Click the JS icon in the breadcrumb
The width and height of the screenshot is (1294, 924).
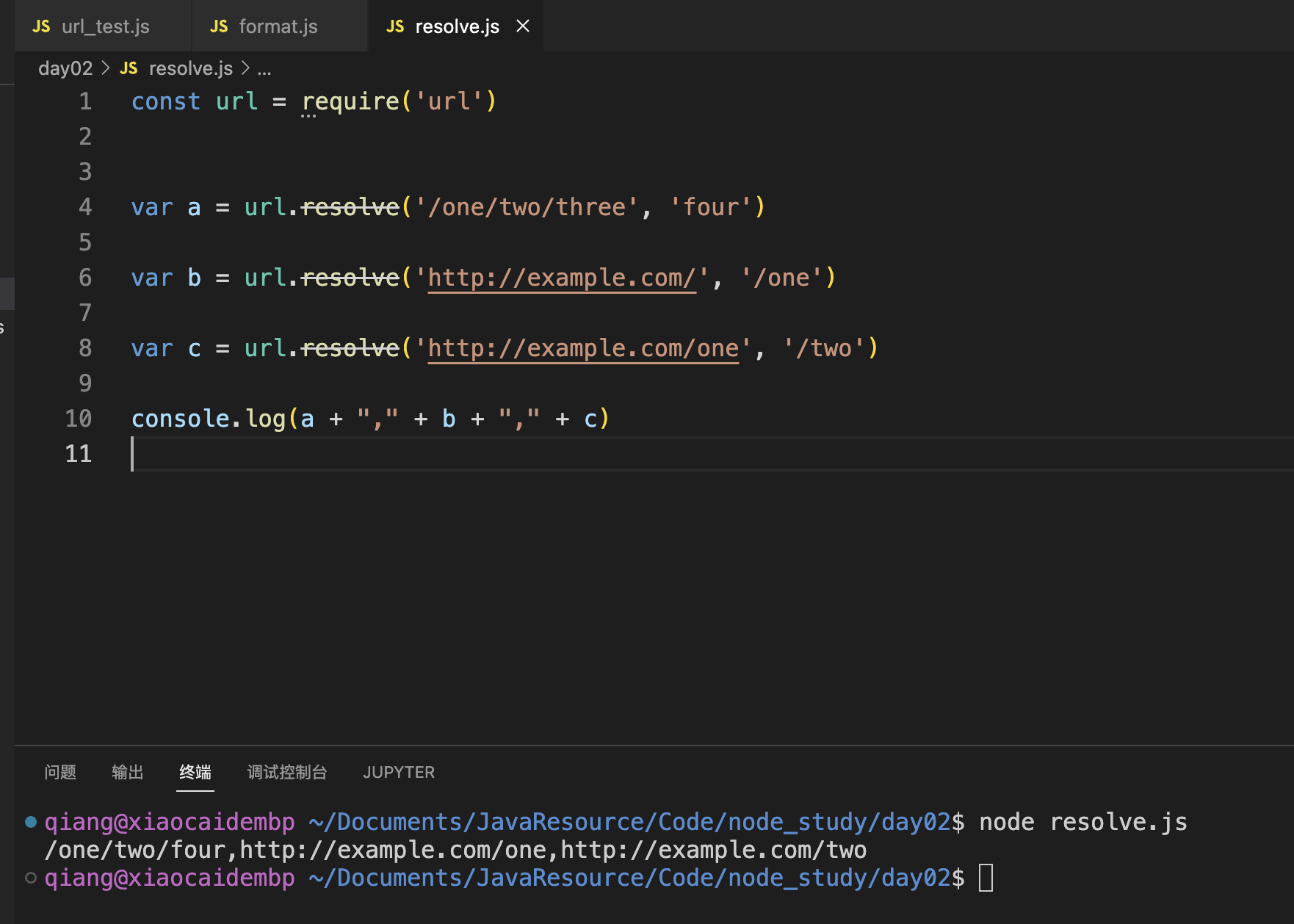click(x=129, y=68)
